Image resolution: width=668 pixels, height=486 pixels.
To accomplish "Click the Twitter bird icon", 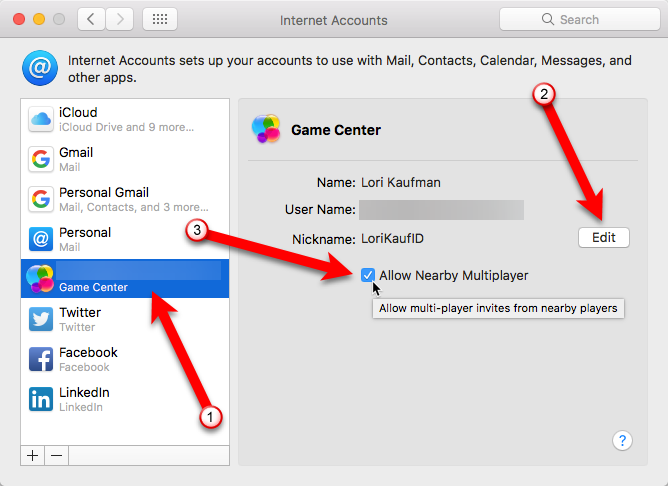I will (x=41, y=319).
